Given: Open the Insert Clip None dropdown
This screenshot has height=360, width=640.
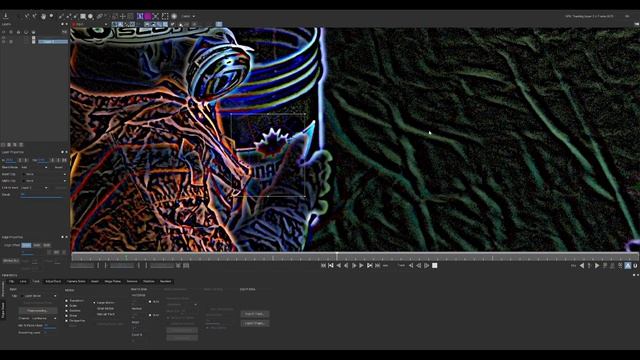Looking at the screenshot, I should coord(44,174).
